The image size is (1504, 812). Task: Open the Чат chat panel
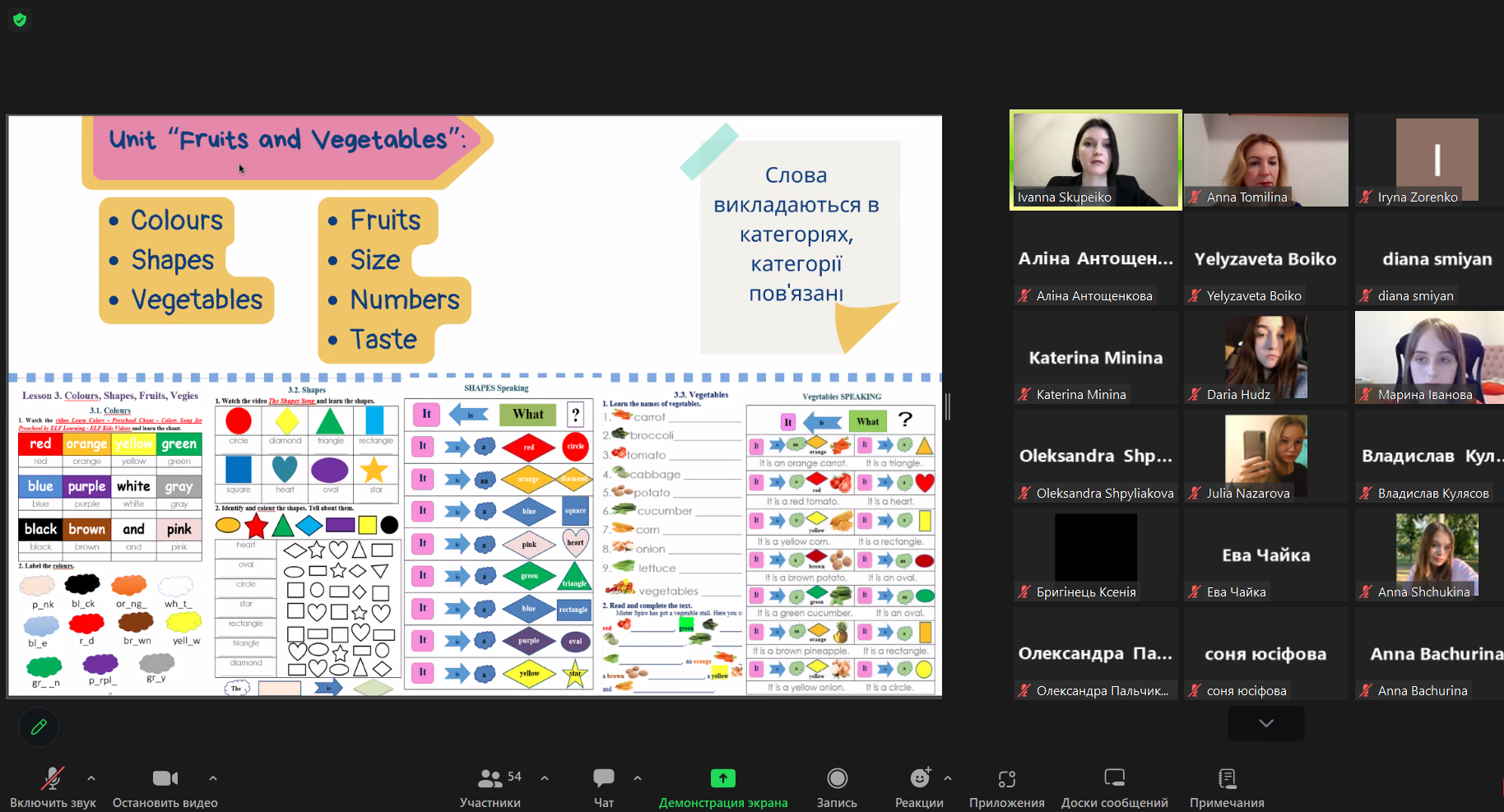[604, 786]
